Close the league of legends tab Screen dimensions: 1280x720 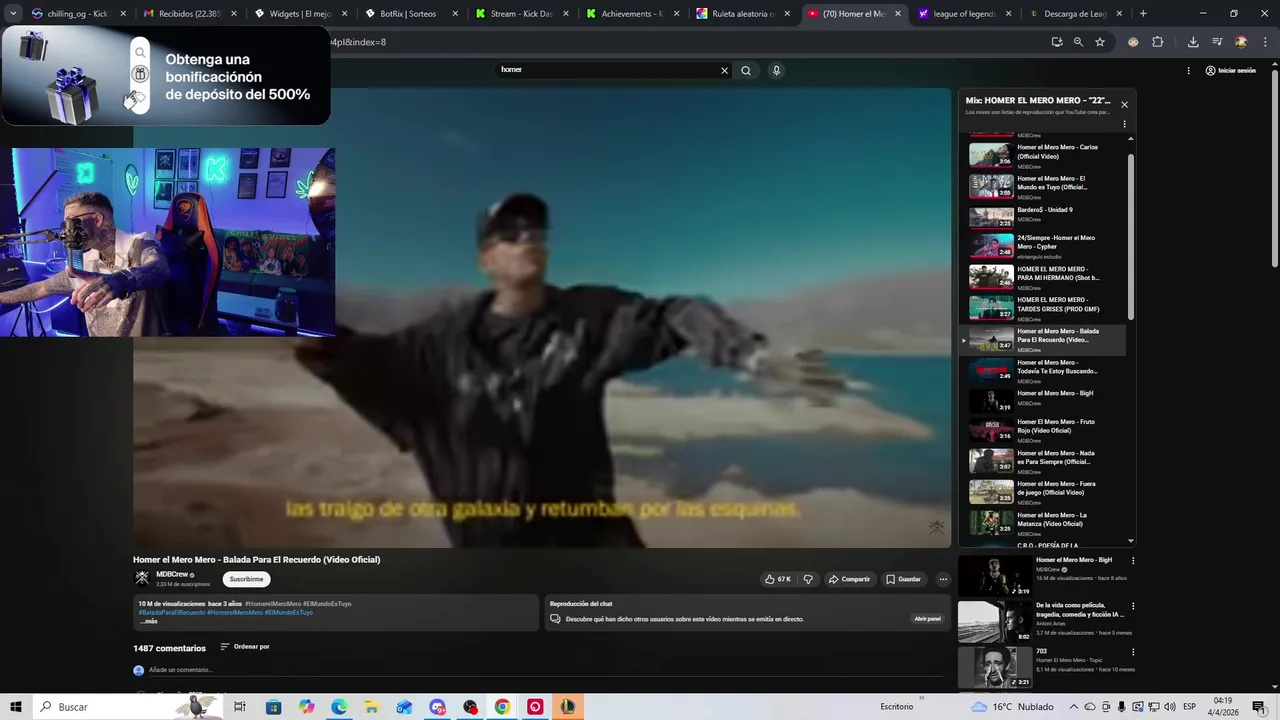click(1008, 14)
